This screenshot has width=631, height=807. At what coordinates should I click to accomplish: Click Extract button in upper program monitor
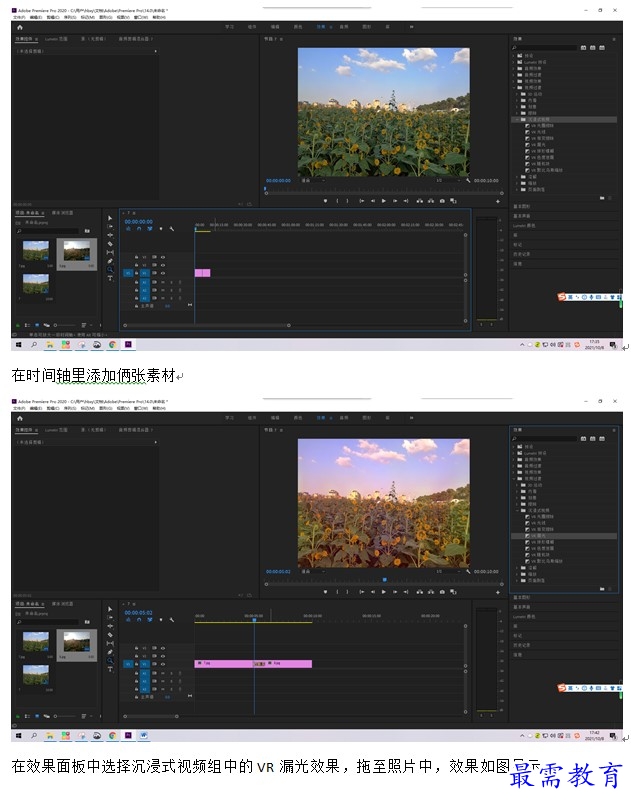click(431, 201)
